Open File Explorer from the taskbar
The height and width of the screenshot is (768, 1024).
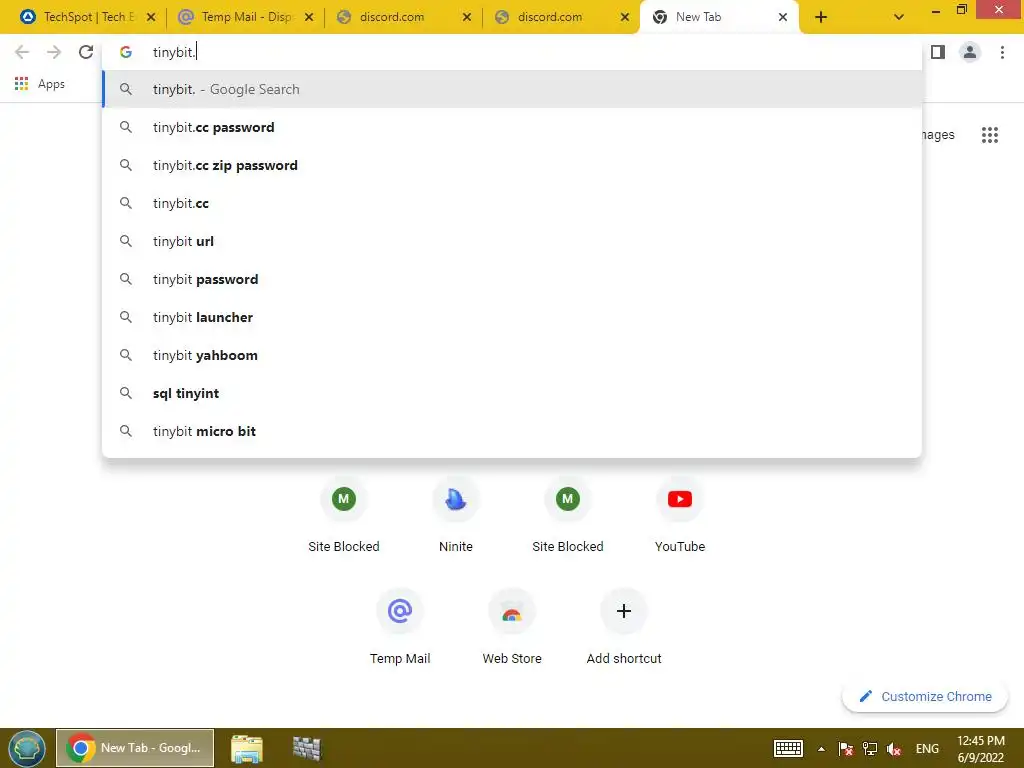pos(246,748)
